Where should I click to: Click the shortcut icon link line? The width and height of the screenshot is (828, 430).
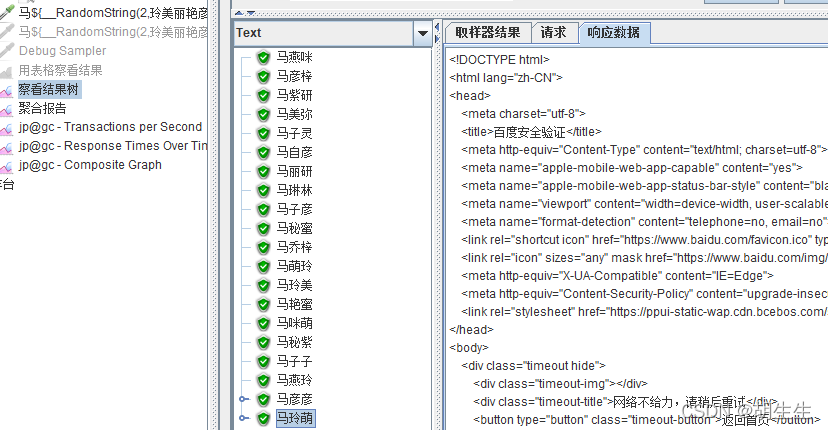(644, 240)
